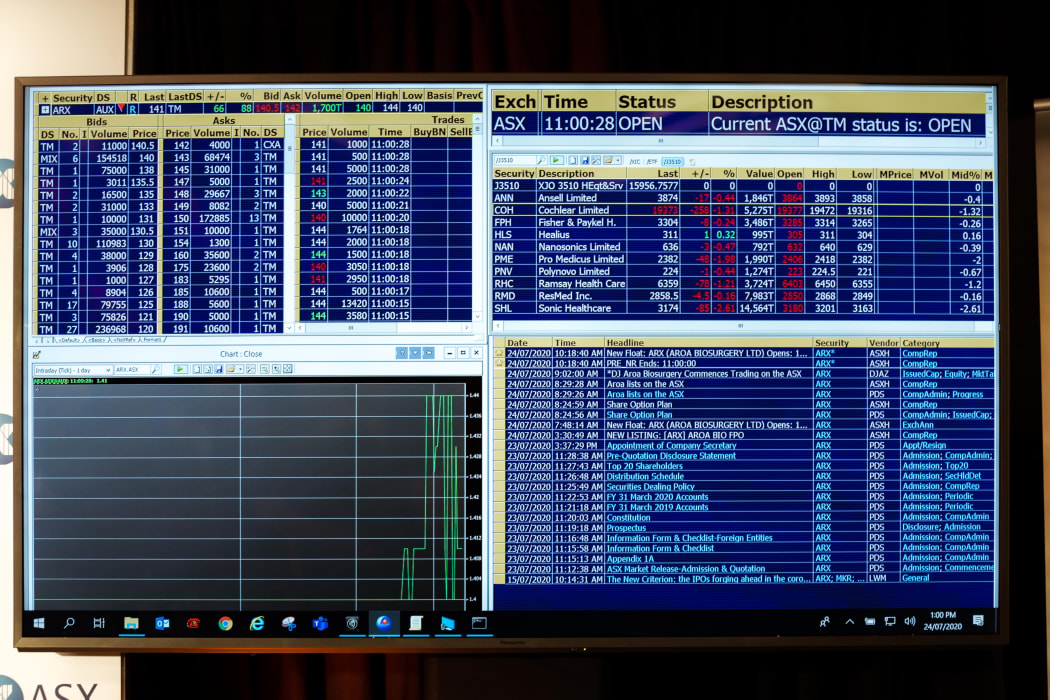Image resolution: width=1050 pixels, height=700 pixels.
Task: Click the 236968 bid volume cell
Action: [110, 329]
